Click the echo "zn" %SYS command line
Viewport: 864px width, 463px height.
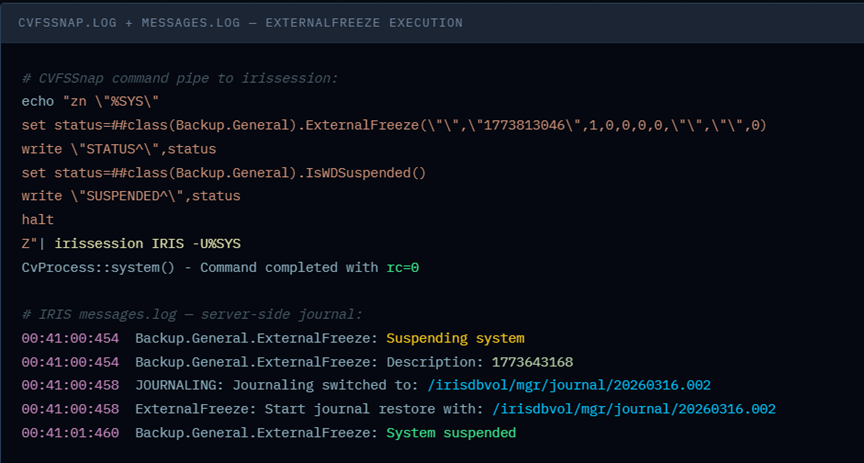(x=91, y=101)
